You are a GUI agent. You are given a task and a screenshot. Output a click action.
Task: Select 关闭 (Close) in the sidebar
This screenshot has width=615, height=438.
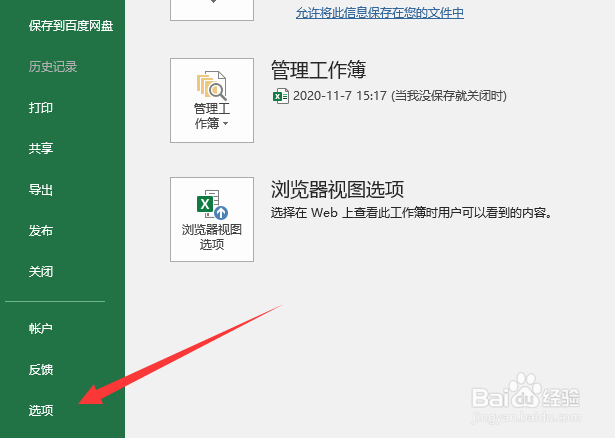coord(41,271)
